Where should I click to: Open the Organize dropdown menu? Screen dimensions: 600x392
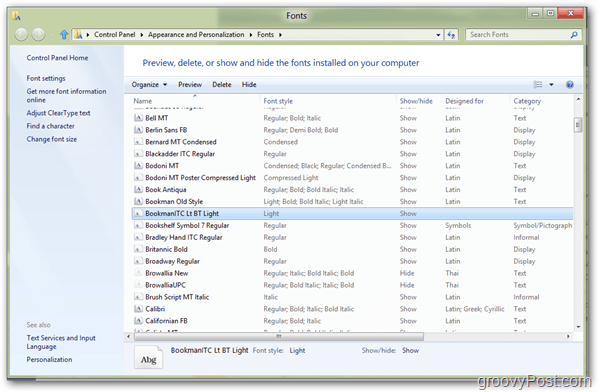point(149,85)
